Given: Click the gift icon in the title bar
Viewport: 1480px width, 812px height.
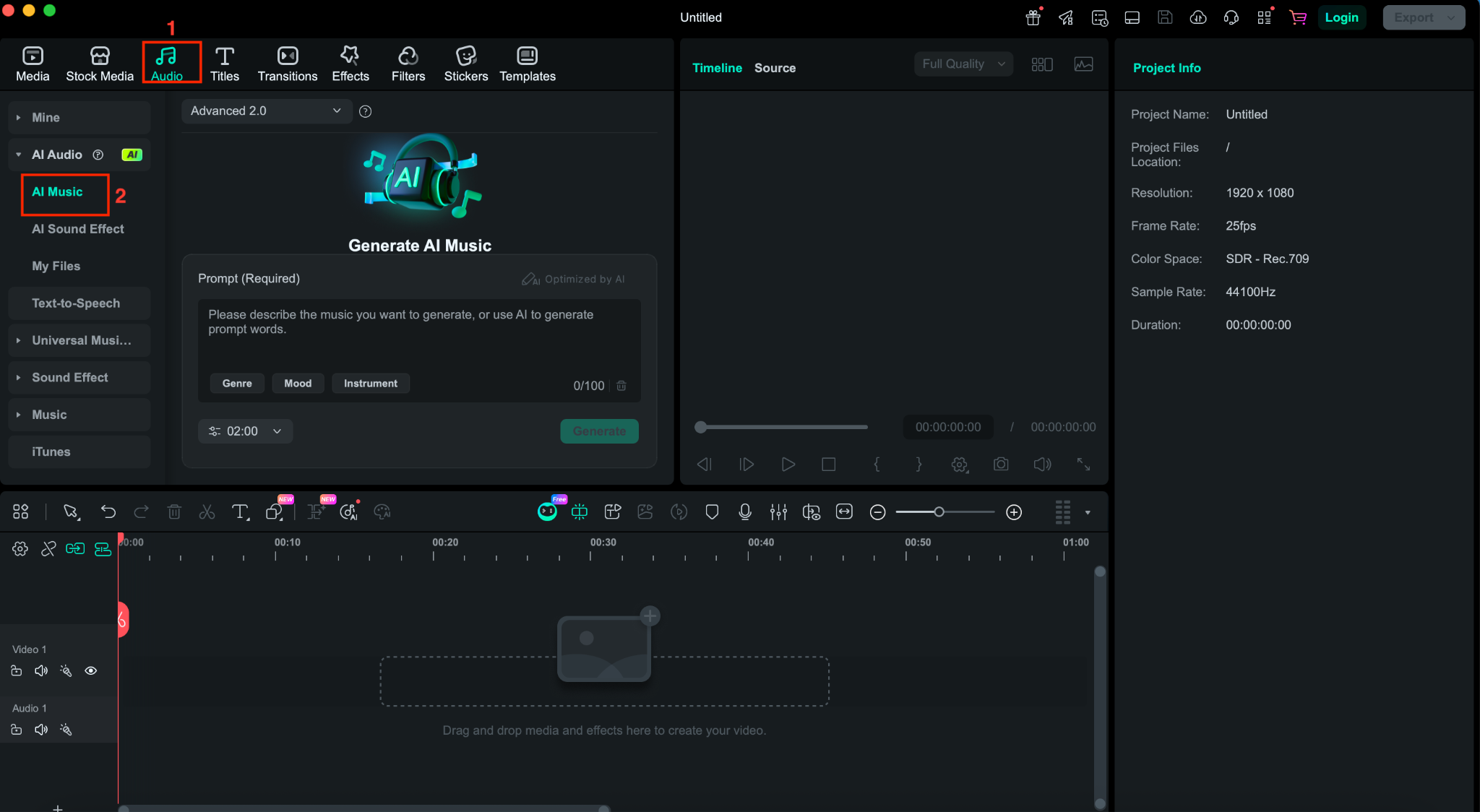Looking at the screenshot, I should [x=1033, y=17].
